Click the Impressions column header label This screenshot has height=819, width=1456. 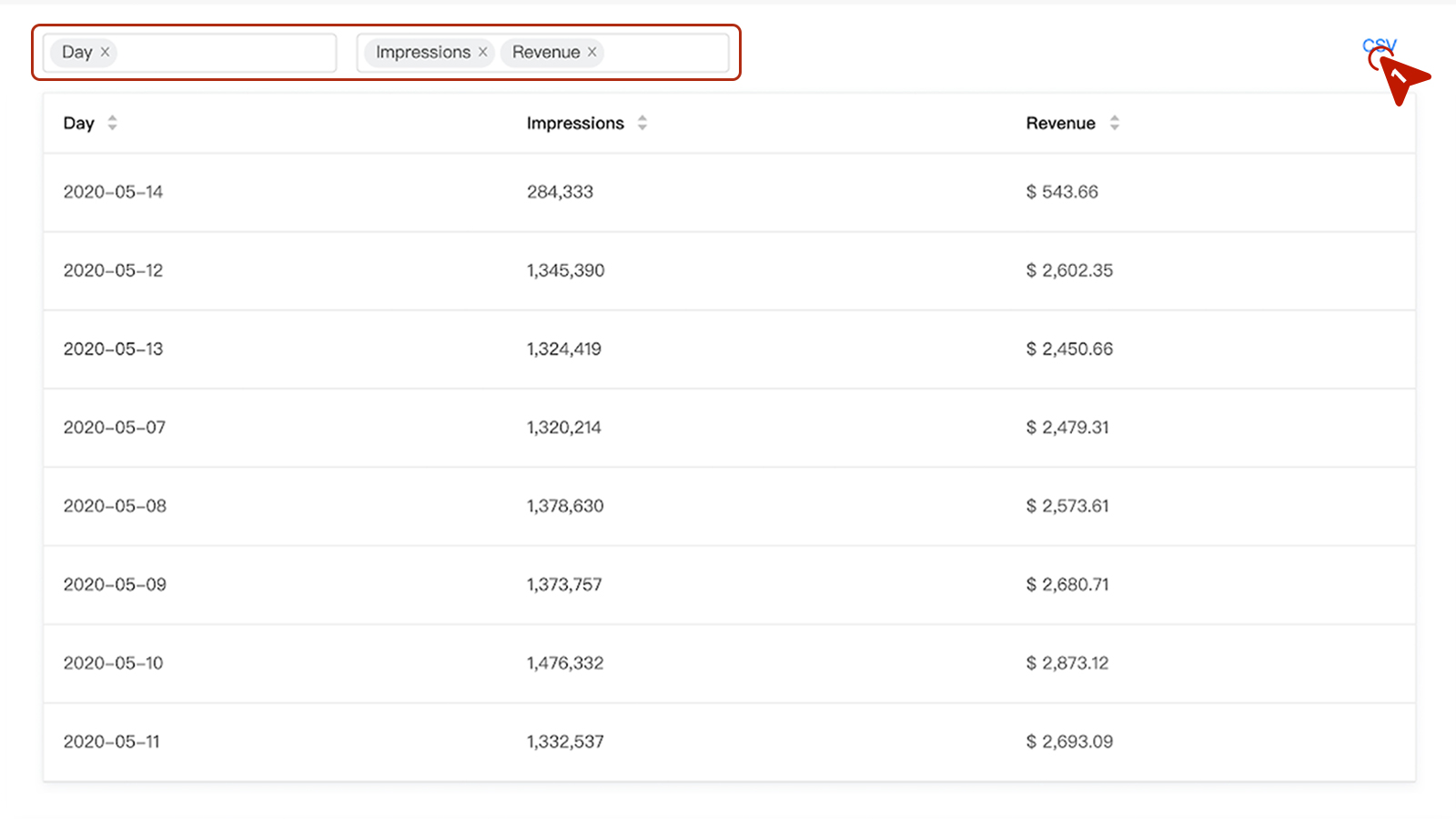[x=575, y=124]
